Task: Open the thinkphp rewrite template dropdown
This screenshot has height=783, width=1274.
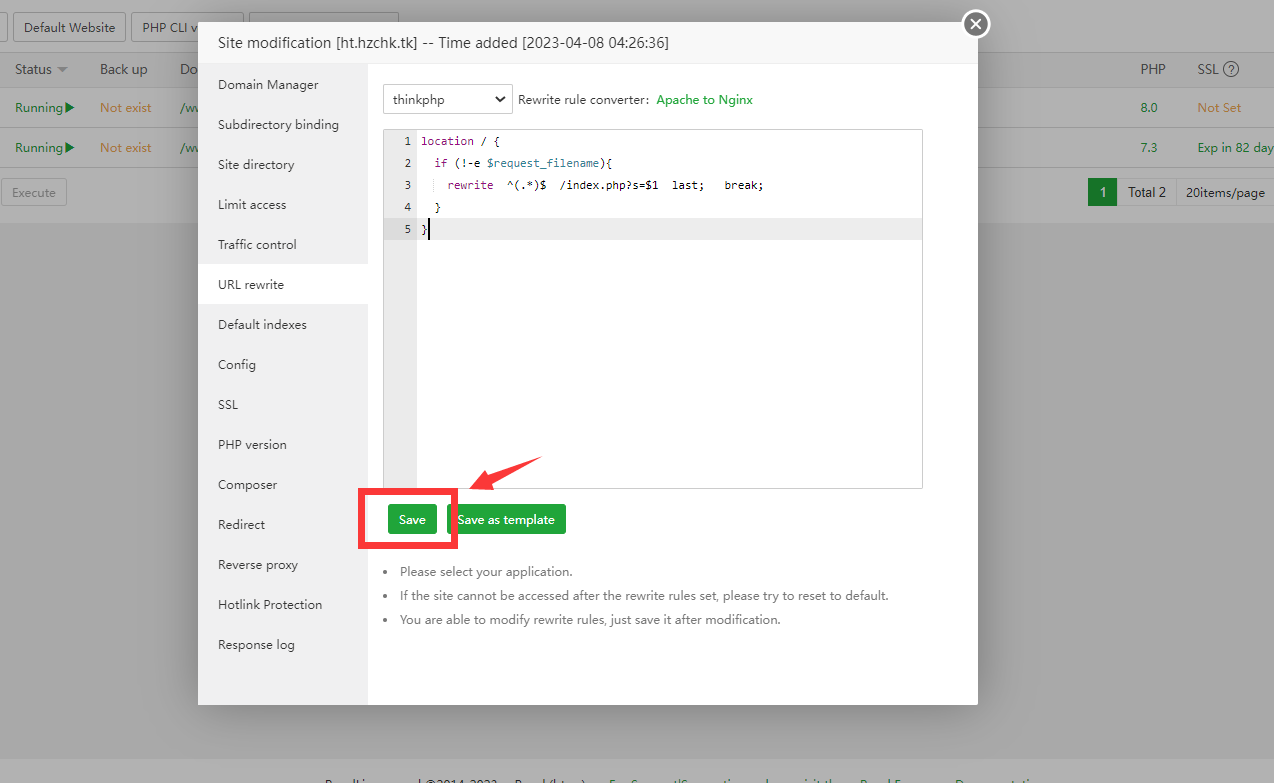Action: [x=447, y=99]
